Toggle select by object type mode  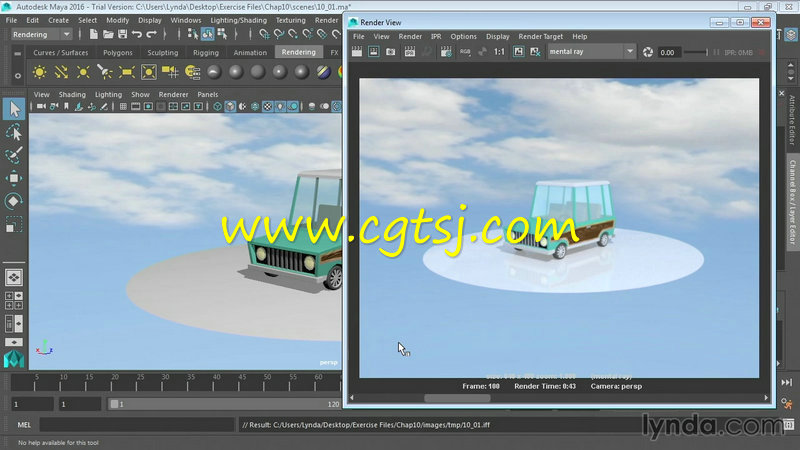point(207,34)
